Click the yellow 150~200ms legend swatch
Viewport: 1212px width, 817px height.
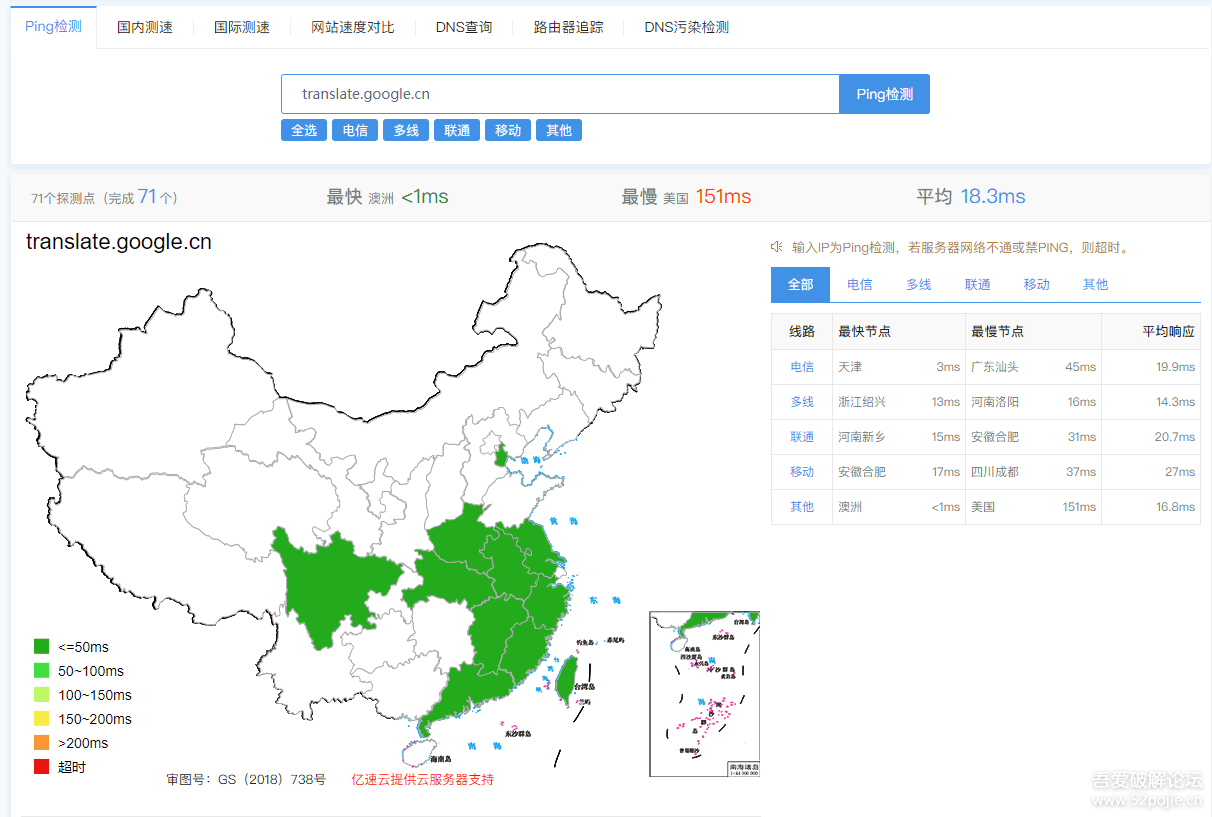click(41, 719)
